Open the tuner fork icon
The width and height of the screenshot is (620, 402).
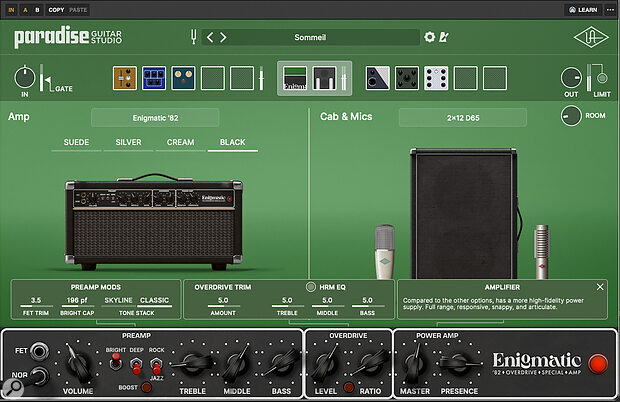pyautogui.click(x=193, y=37)
